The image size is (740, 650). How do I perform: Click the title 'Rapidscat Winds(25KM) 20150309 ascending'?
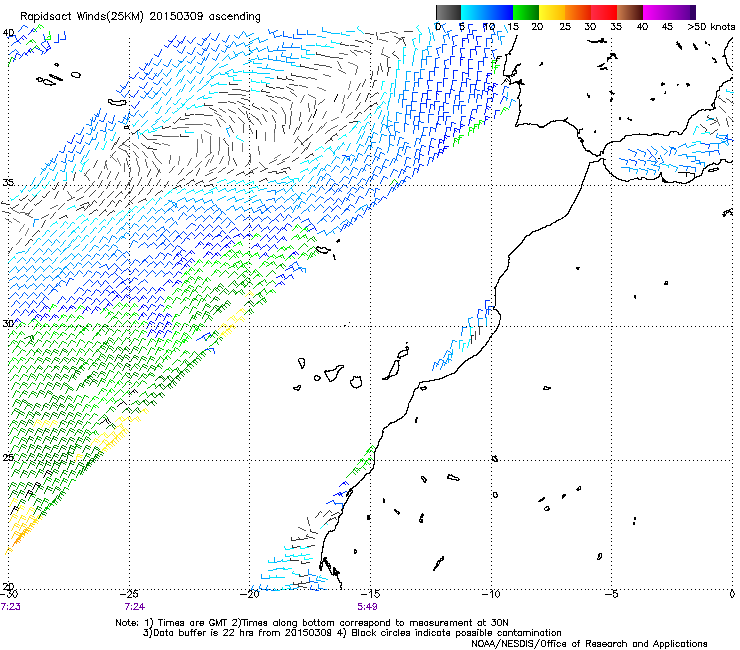coord(140,17)
